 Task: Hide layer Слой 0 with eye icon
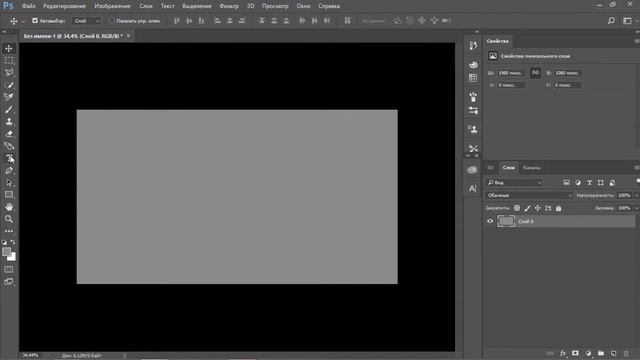point(490,221)
